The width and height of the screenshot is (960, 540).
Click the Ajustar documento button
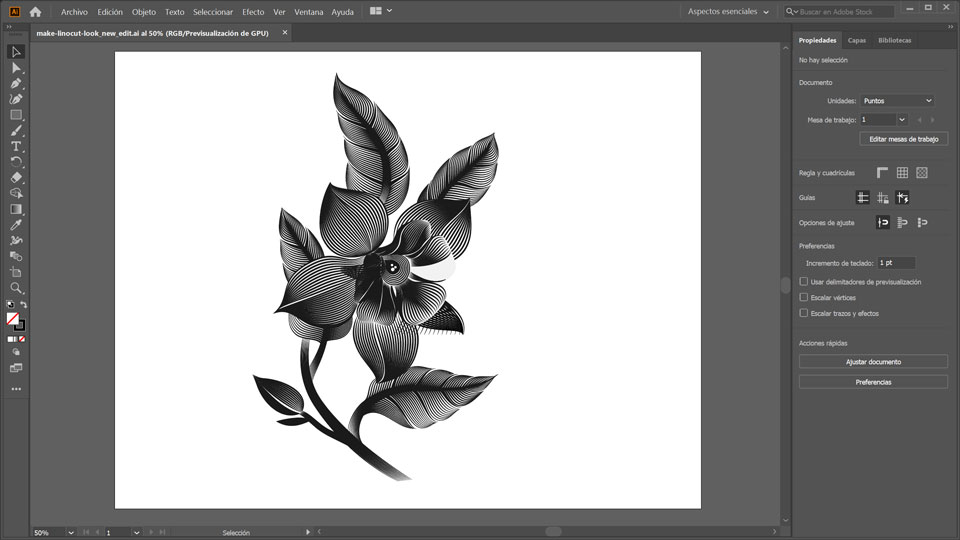pos(873,361)
